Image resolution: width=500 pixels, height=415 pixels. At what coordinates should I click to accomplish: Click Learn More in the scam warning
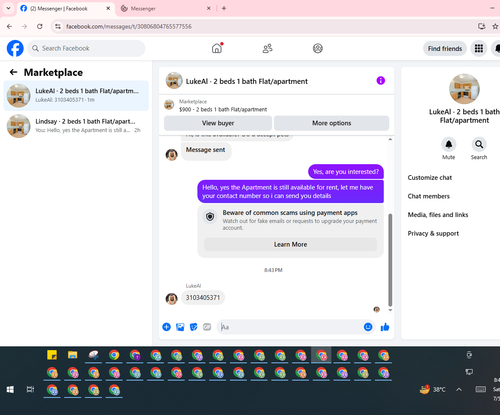coord(290,244)
